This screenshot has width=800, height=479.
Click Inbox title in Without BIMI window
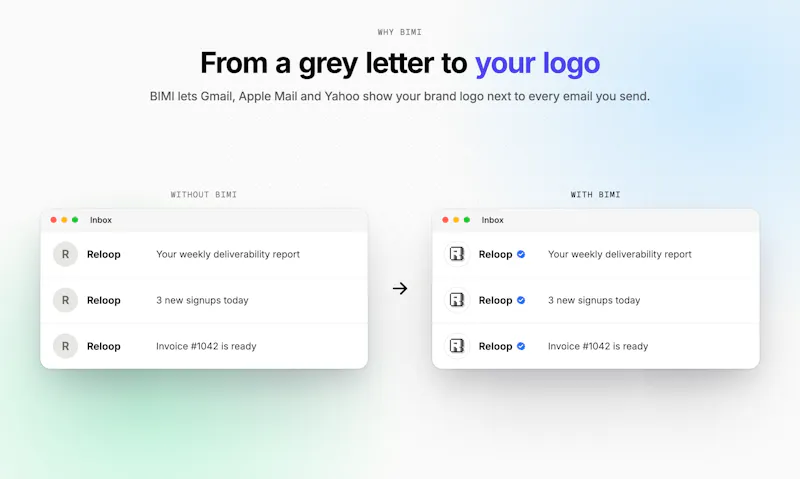101,220
